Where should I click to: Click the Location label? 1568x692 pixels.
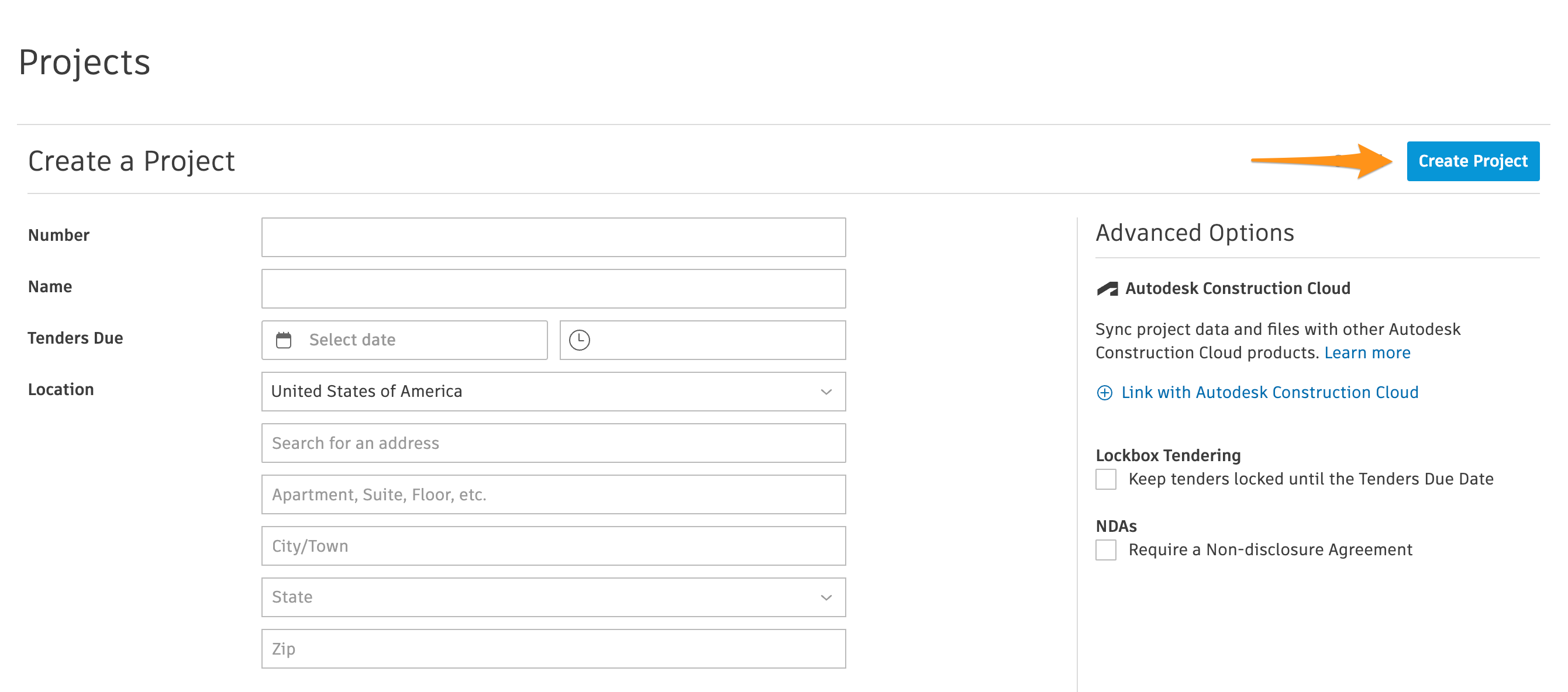click(x=61, y=390)
